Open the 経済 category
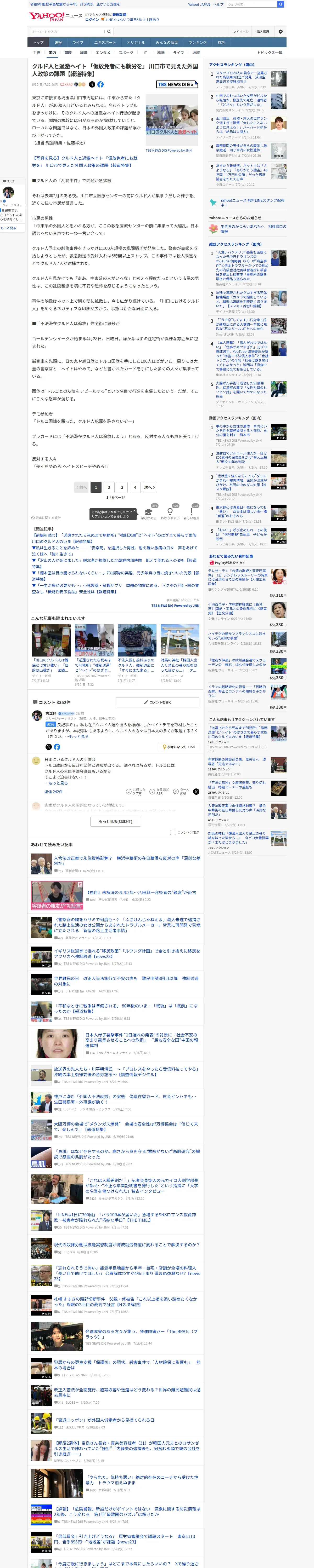 point(83,53)
